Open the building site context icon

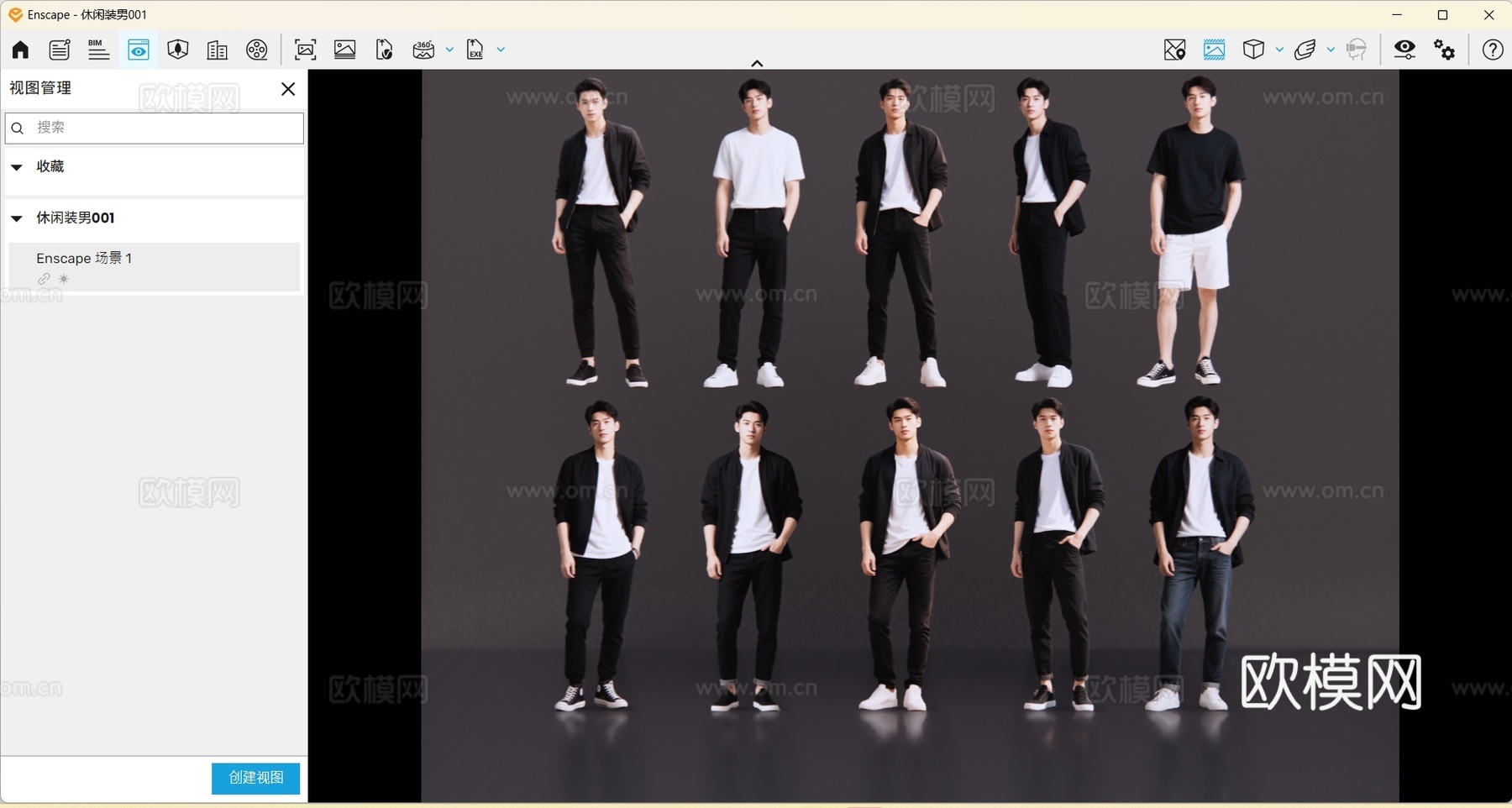[x=217, y=50]
